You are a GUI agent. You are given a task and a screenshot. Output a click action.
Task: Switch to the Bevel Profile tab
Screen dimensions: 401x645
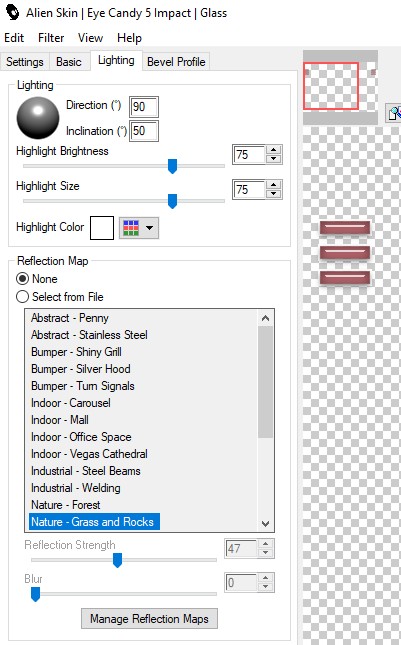pos(176,62)
